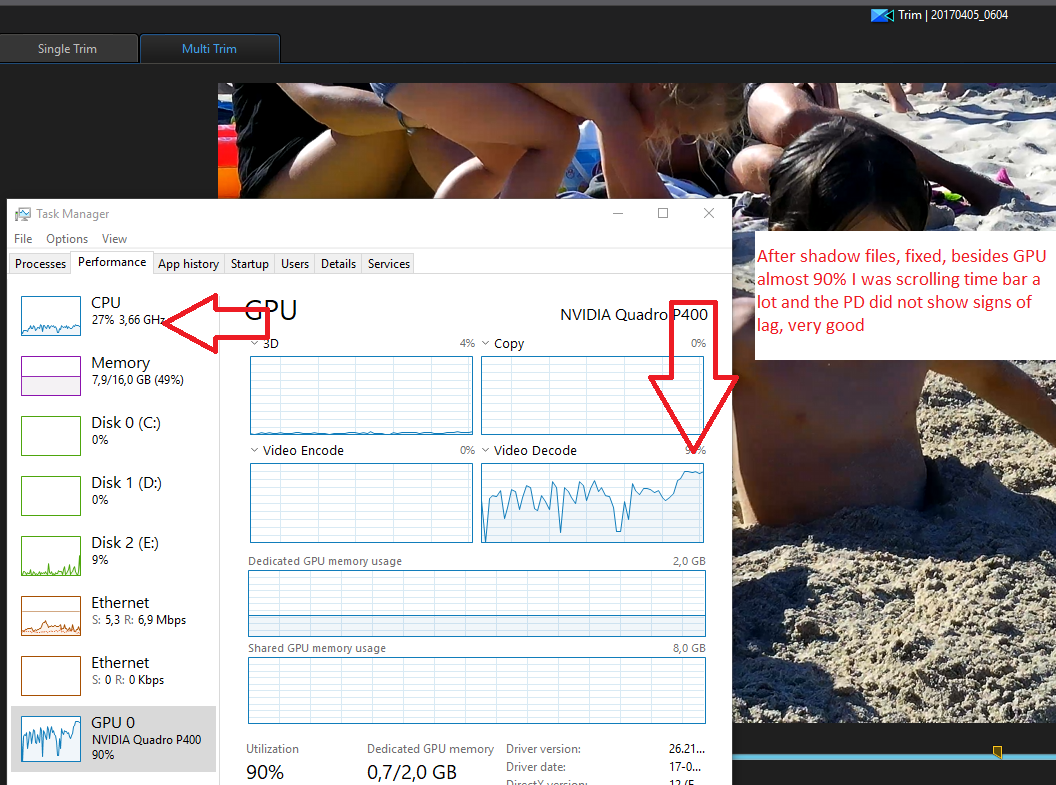Select the Memory performance entry
The height and width of the screenshot is (785, 1056).
coord(113,376)
